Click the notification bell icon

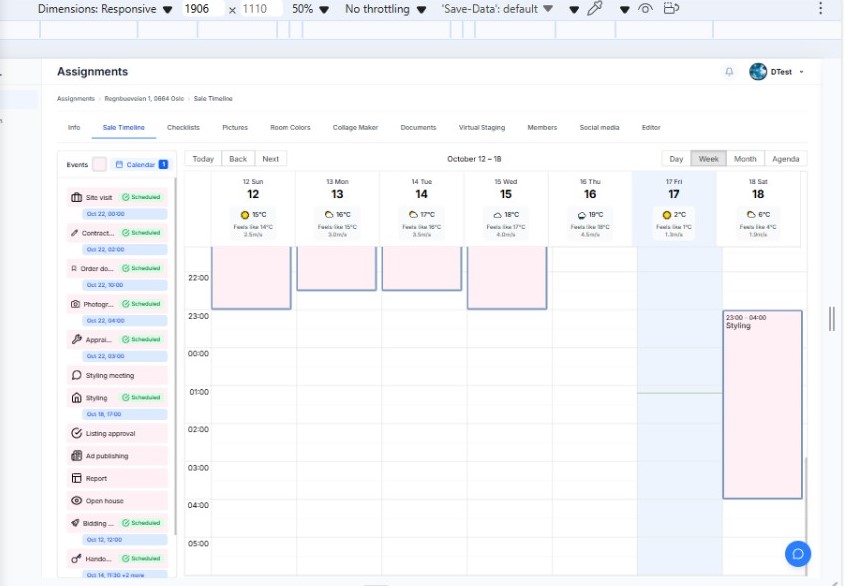pos(729,72)
